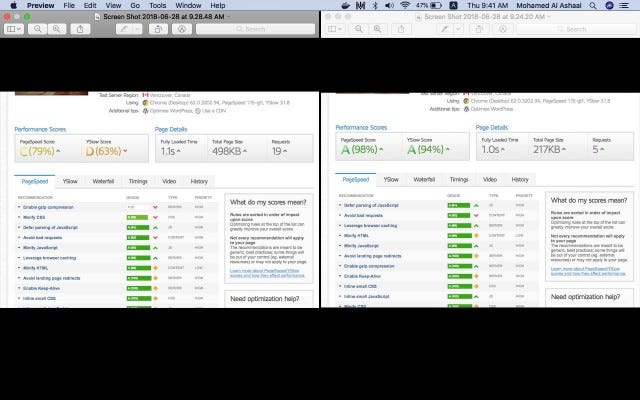Click the YSlow tab in the right screenshot
Screen dimensions: 640x400
click(391, 179)
